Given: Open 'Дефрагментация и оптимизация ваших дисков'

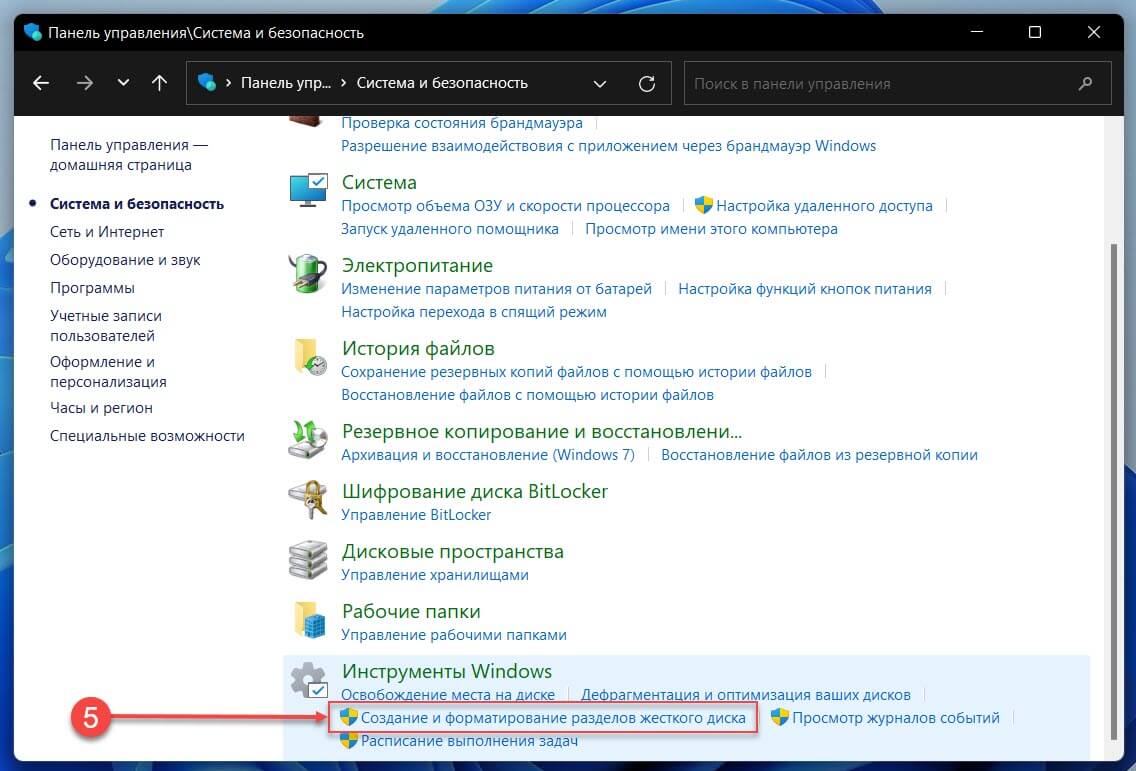Looking at the screenshot, I should 746,695.
